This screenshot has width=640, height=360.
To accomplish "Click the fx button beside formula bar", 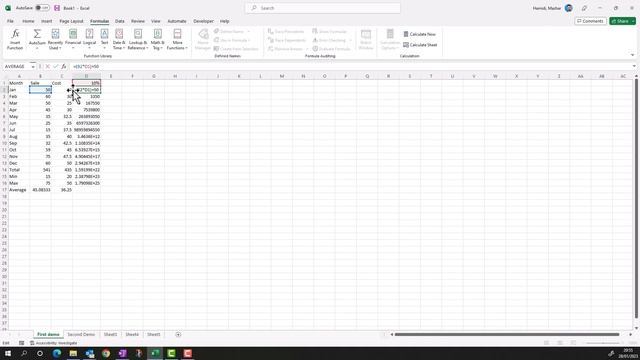I will click(x=64, y=67).
